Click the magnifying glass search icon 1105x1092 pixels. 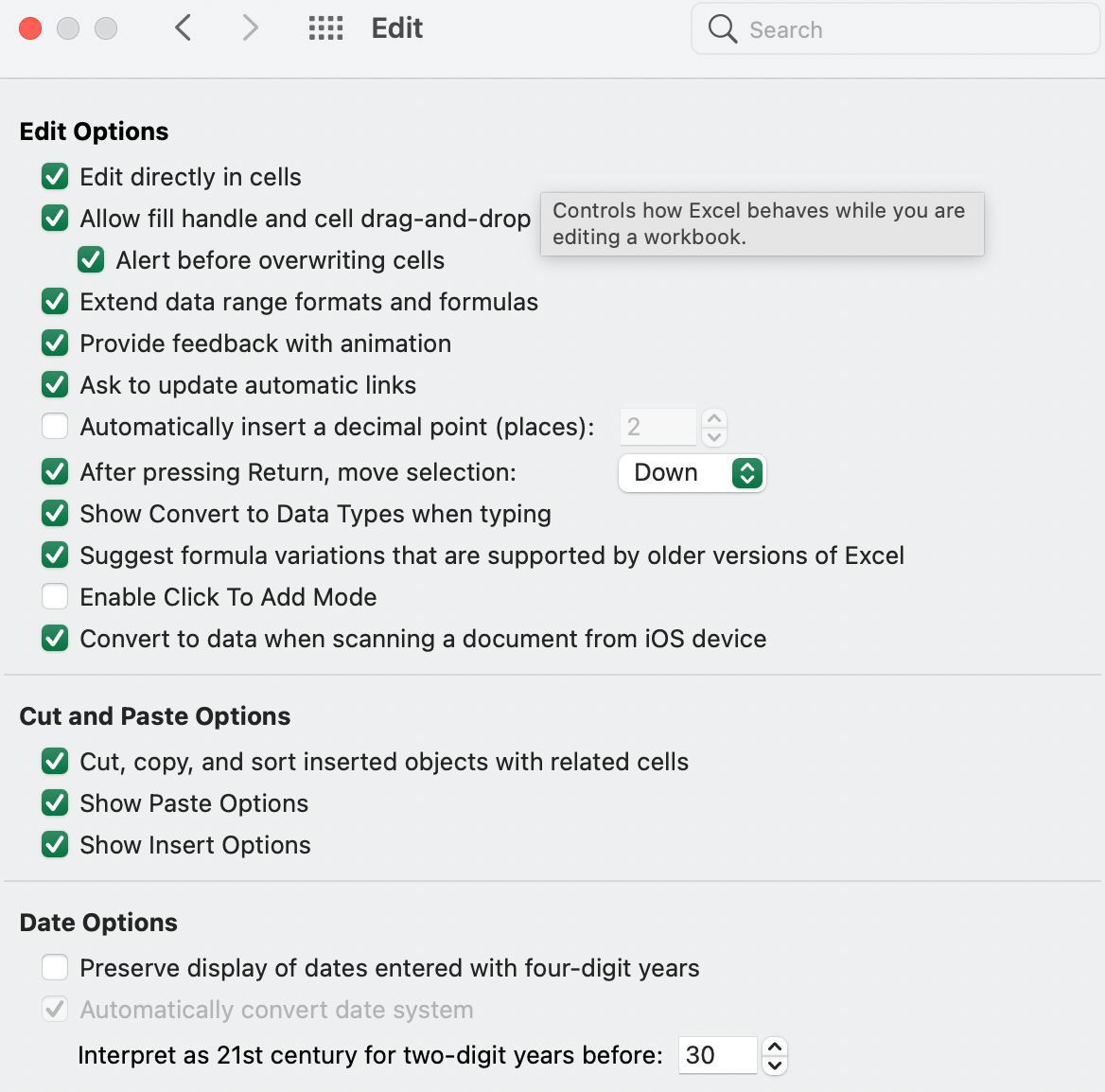tap(723, 29)
